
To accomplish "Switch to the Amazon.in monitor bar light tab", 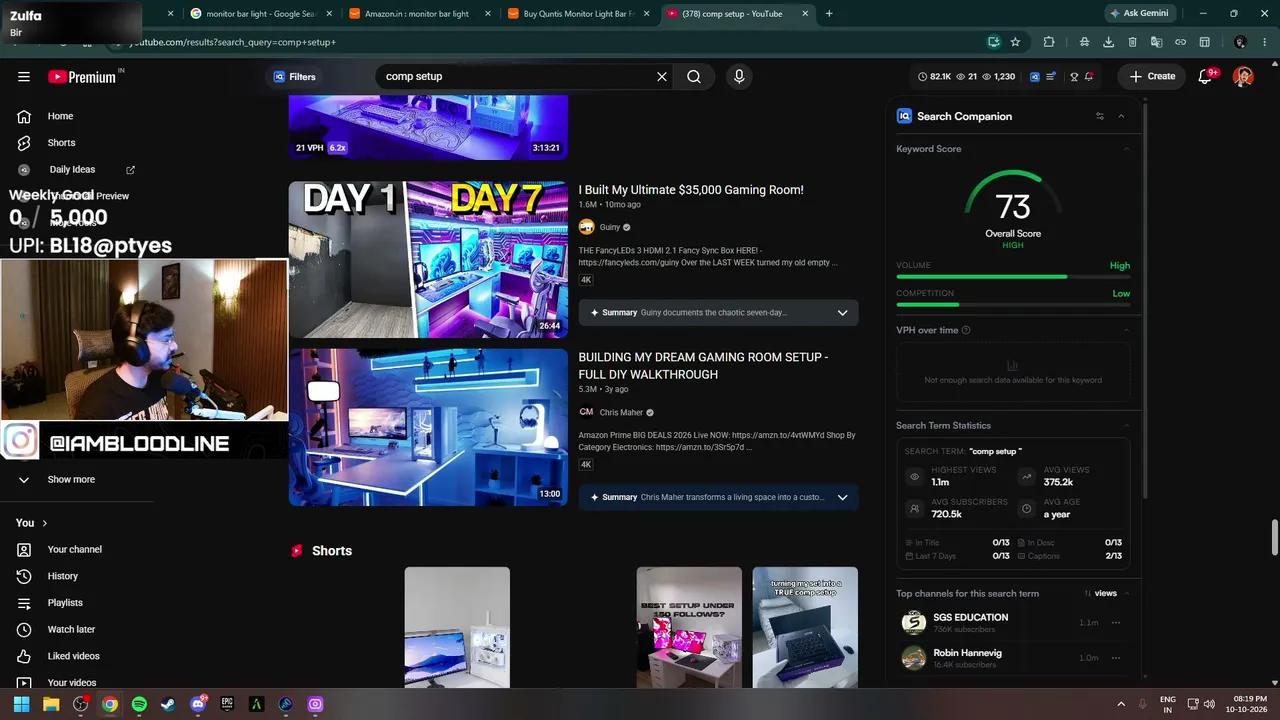I will (418, 14).
